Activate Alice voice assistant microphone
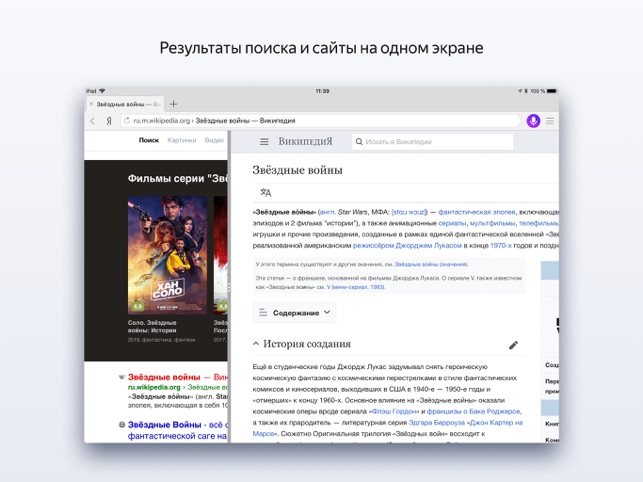The width and height of the screenshot is (643, 482). pyautogui.click(x=533, y=121)
